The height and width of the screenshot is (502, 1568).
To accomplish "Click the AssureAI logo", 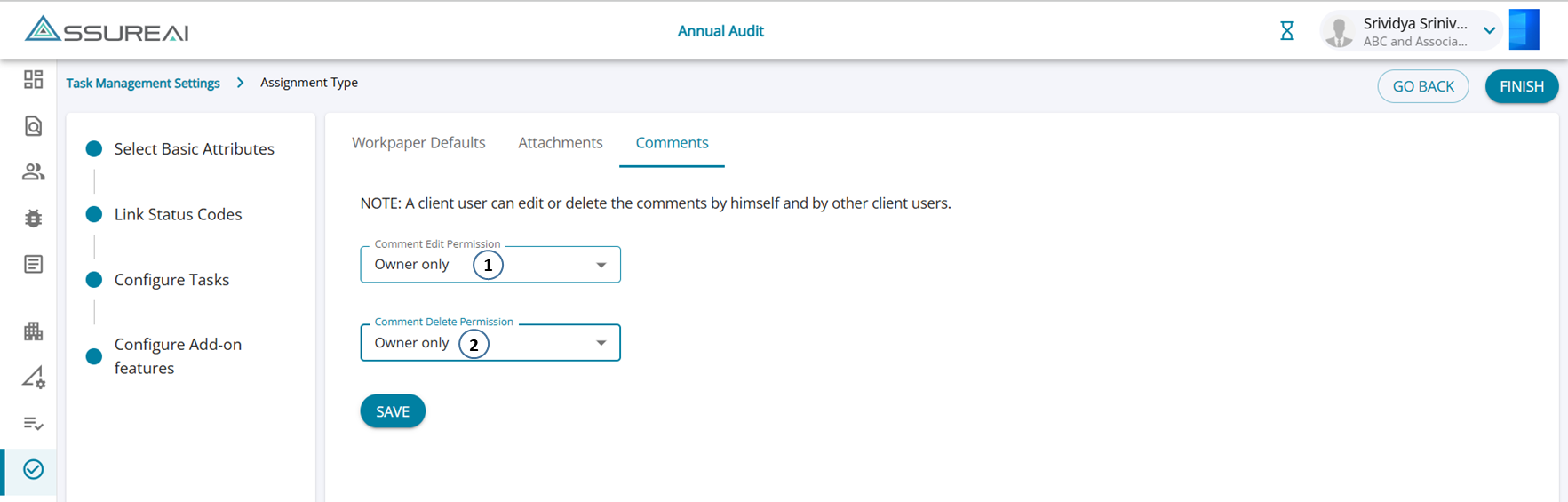I will click(107, 30).
